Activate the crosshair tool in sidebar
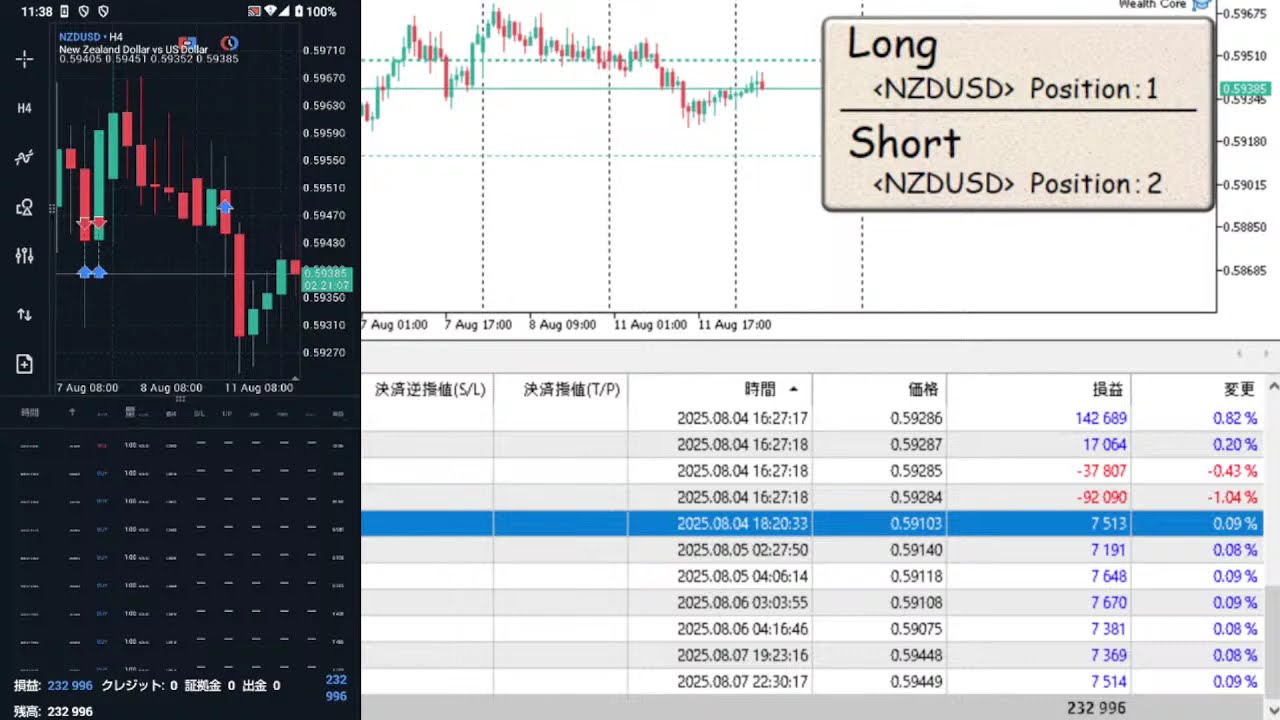The image size is (1280, 720). [x=25, y=59]
